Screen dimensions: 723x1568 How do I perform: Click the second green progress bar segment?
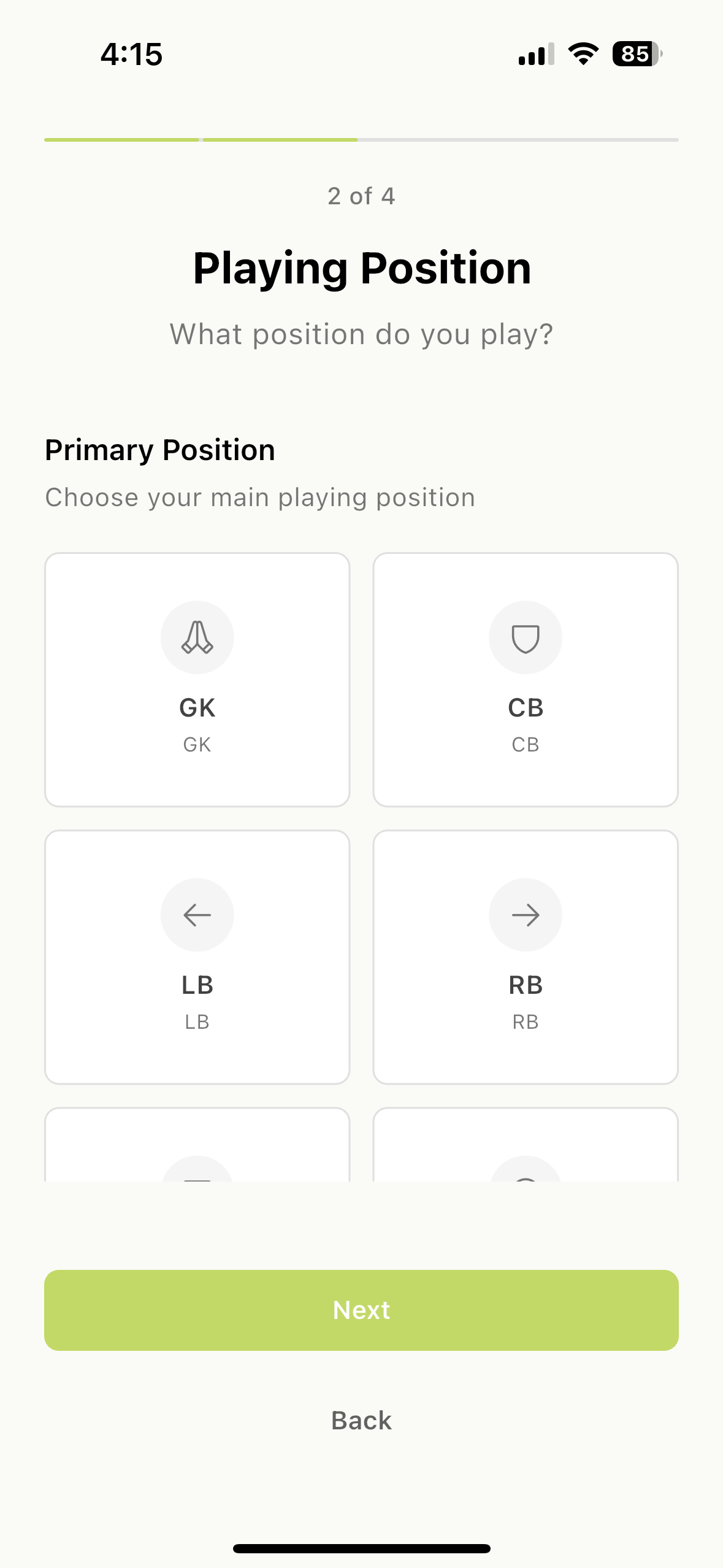tap(280, 140)
